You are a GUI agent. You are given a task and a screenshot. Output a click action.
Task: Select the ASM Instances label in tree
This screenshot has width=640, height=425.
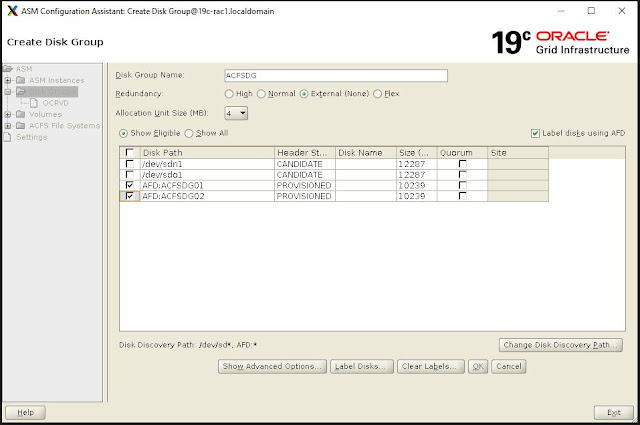[57, 80]
